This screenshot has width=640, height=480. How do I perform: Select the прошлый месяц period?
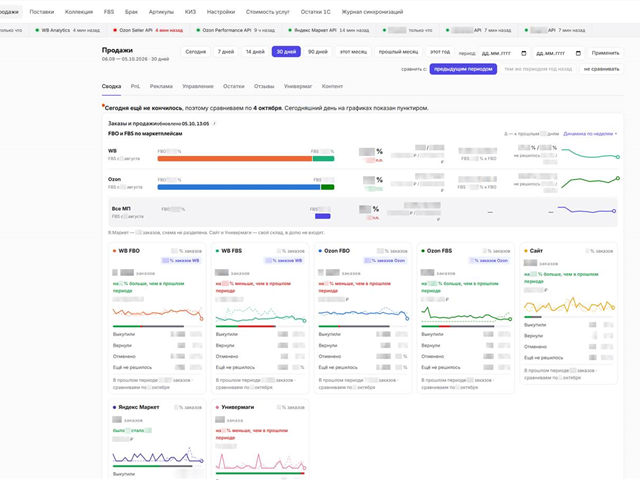[x=398, y=52]
